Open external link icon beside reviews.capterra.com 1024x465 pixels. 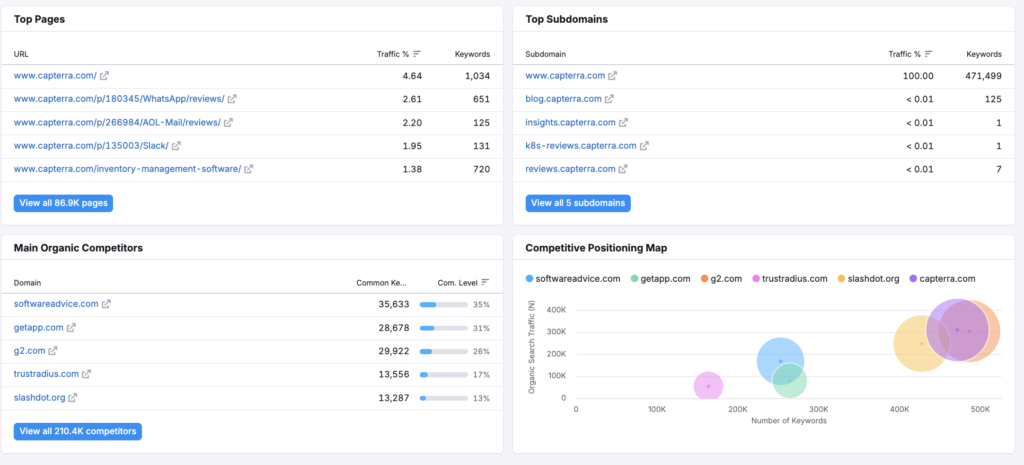click(623, 168)
